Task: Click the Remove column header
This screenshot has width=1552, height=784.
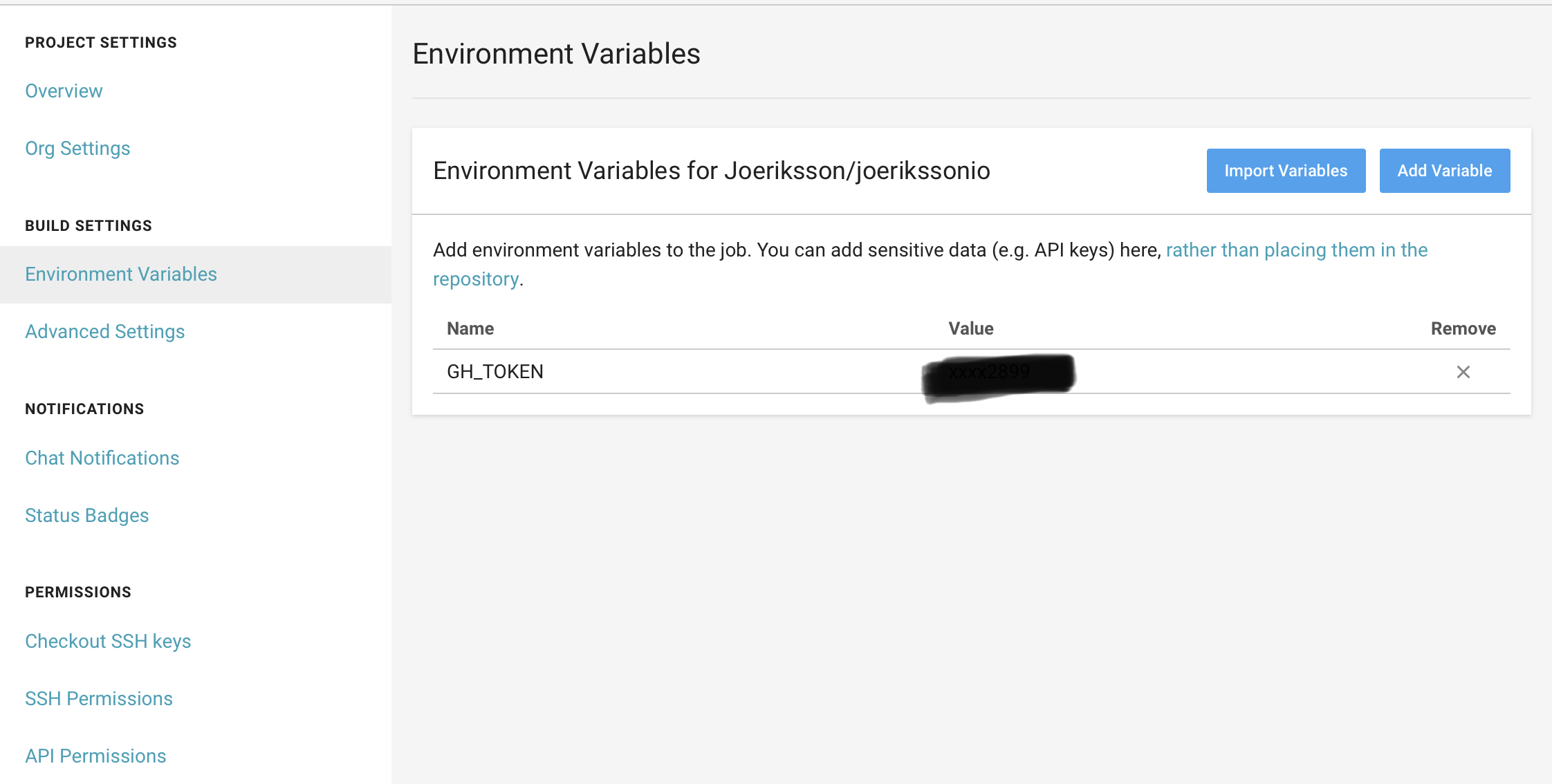Action: 1463,328
